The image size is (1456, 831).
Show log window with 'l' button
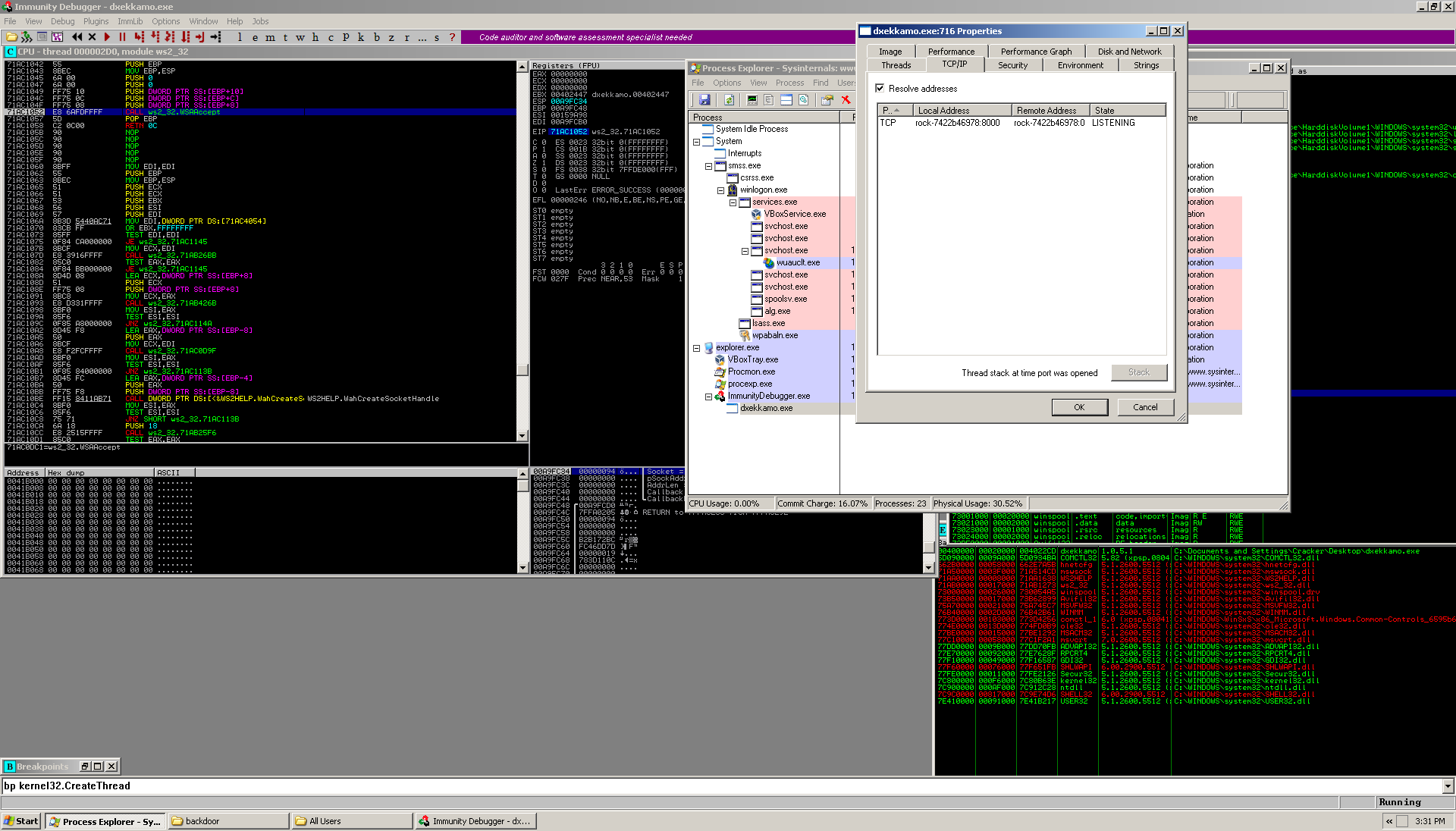pyautogui.click(x=240, y=36)
